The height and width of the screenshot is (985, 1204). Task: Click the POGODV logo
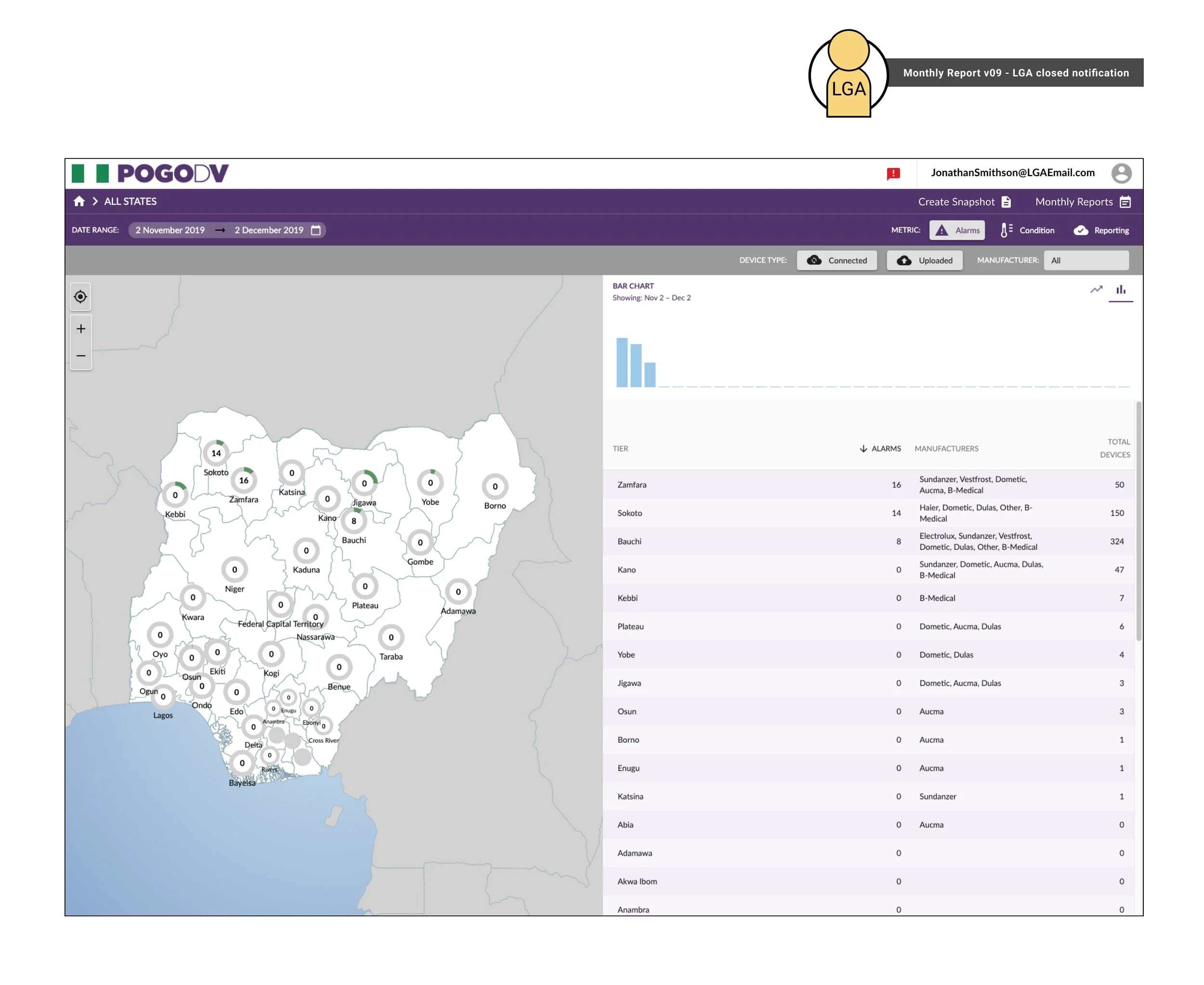[172, 173]
